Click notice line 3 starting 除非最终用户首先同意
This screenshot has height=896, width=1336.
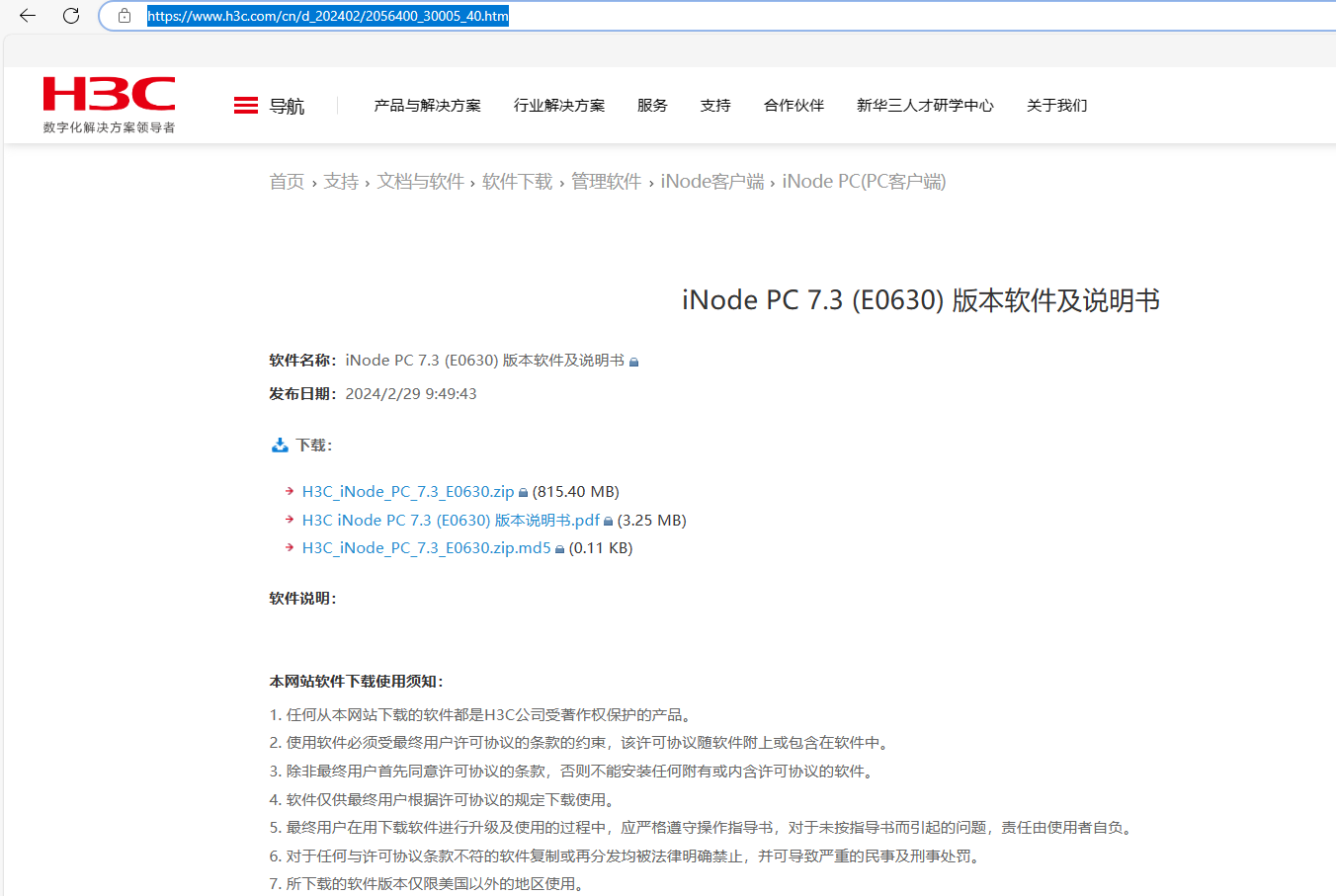click(x=573, y=772)
